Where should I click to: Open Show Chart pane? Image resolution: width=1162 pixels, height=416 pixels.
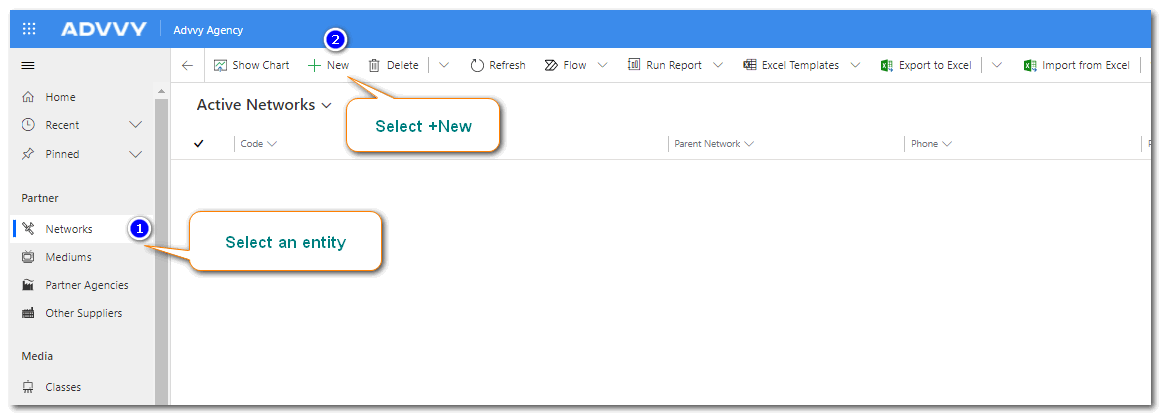pyautogui.click(x=251, y=65)
